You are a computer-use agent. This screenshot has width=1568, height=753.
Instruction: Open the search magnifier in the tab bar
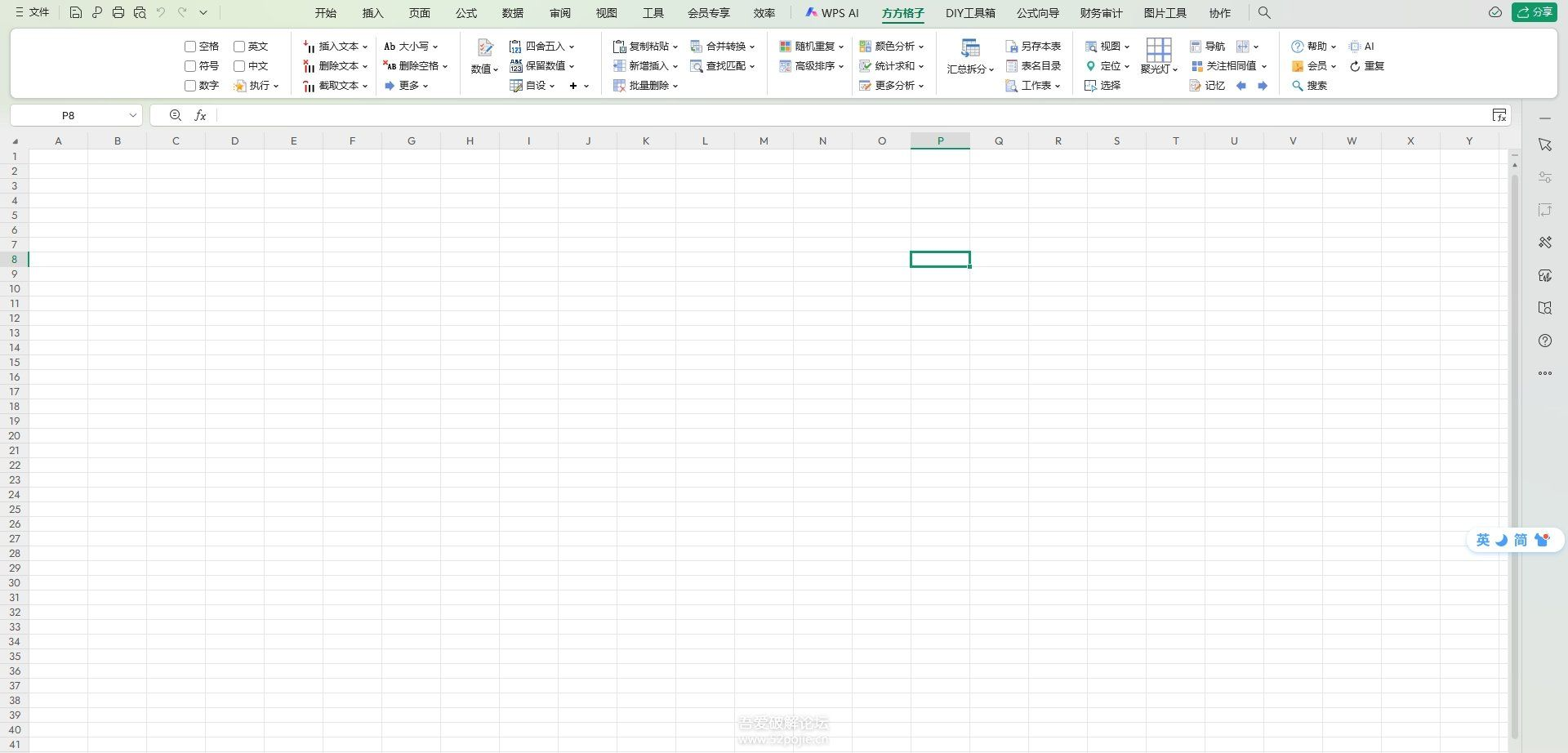(1264, 12)
